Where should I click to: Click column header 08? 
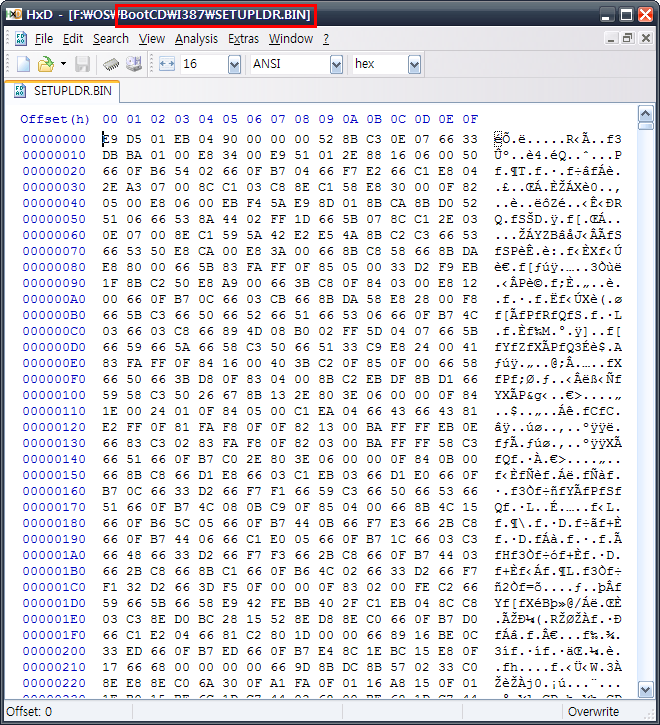click(x=302, y=119)
